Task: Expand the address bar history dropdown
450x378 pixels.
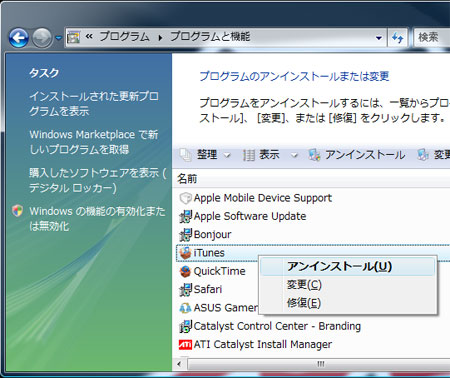Action: pos(379,38)
